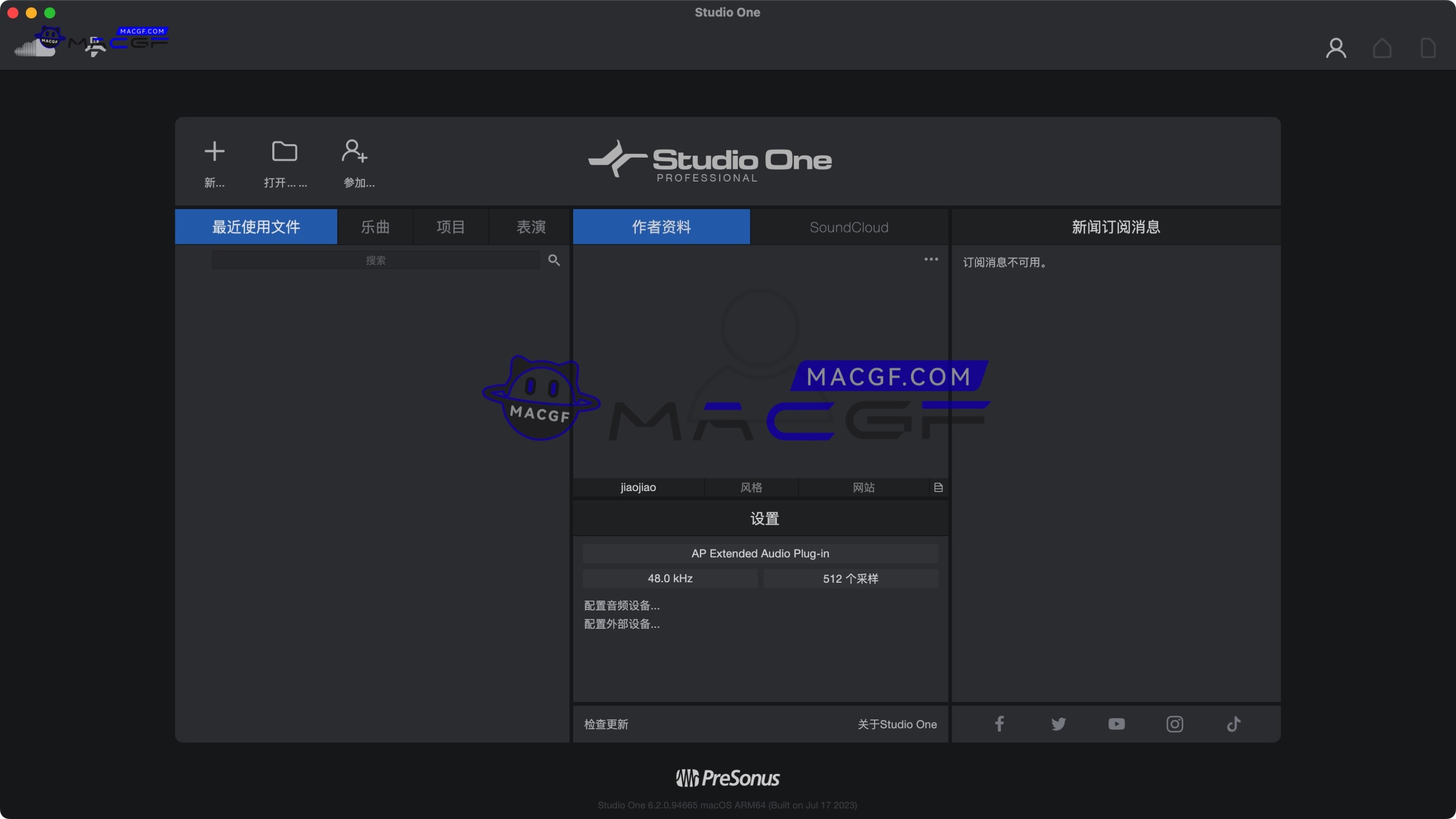The width and height of the screenshot is (1456, 819).
Task: Open the AP Extended Audio Plug-in selector
Action: (x=760, y=553)
